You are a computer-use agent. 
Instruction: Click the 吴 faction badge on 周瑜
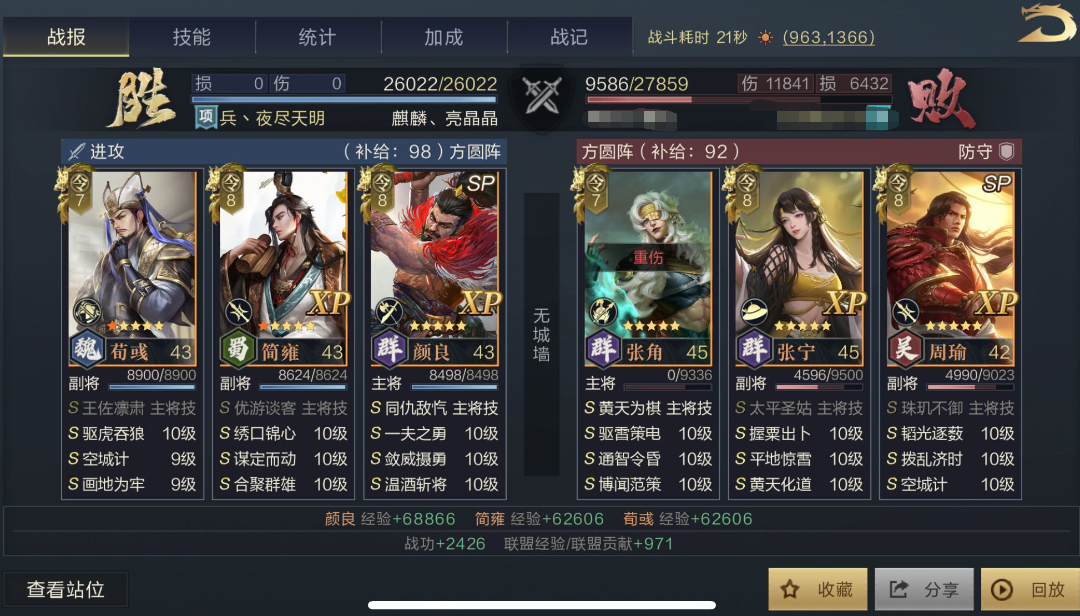coord(904,349)
